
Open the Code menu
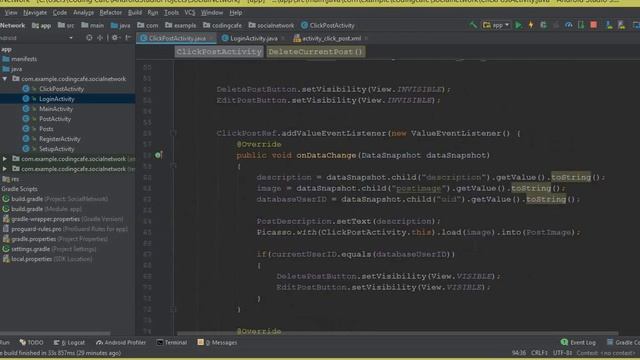pyautogui.click(x=60, y=13)
